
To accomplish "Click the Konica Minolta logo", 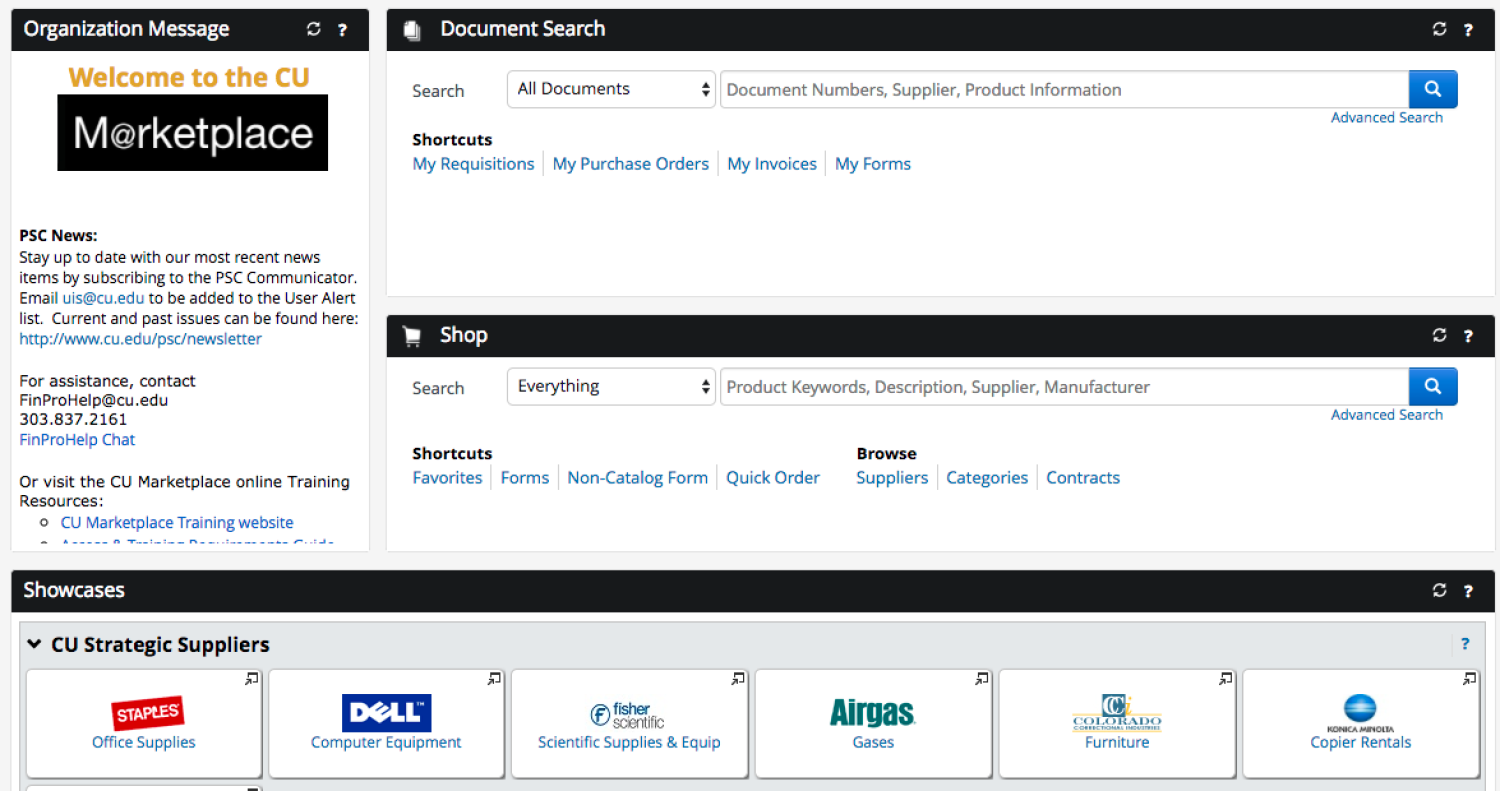I will coord(1360,714).
